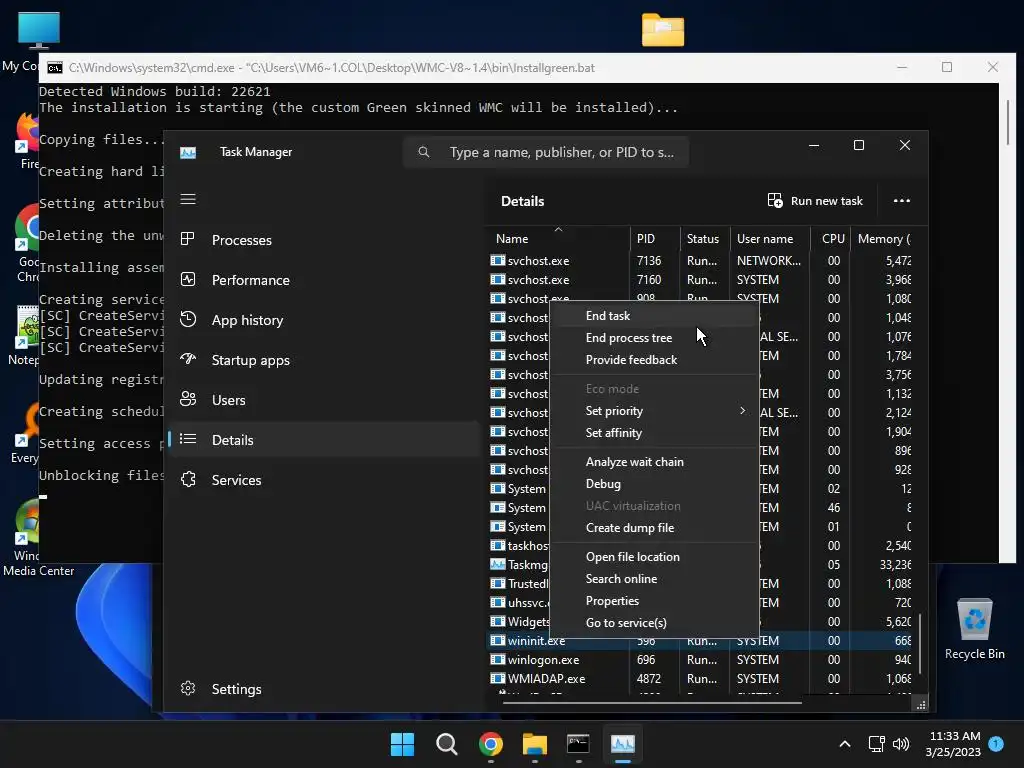Image resolution: width=1024 pixels, height=768 pixels.
Task: Click the Details list horizontal scrollbar
Action: coord(652,703)
